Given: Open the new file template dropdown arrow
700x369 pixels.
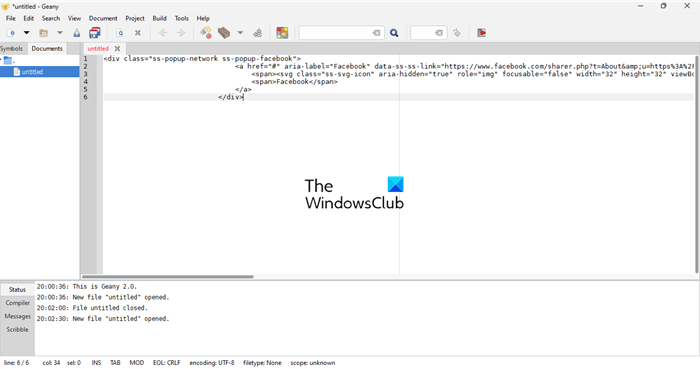Looking at the screenshot, I should [x=26, y=33].
